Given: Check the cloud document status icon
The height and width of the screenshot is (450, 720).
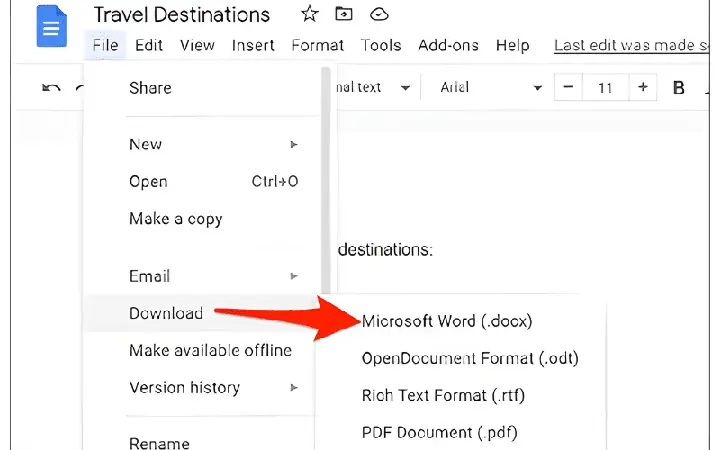Looking at the screenshot, I should [379, 15].
